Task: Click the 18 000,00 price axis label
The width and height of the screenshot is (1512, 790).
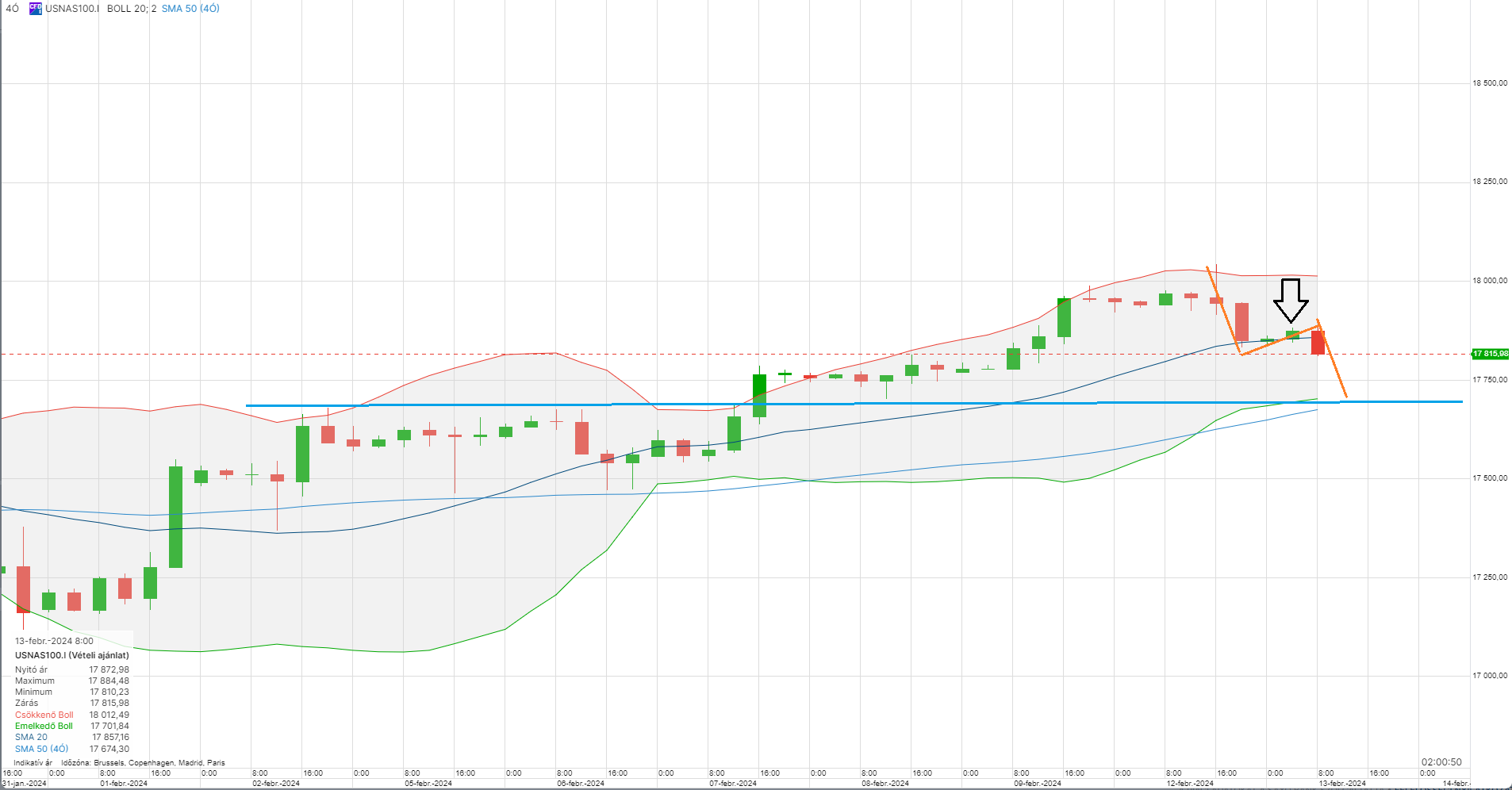Action: click(1490, 281)
